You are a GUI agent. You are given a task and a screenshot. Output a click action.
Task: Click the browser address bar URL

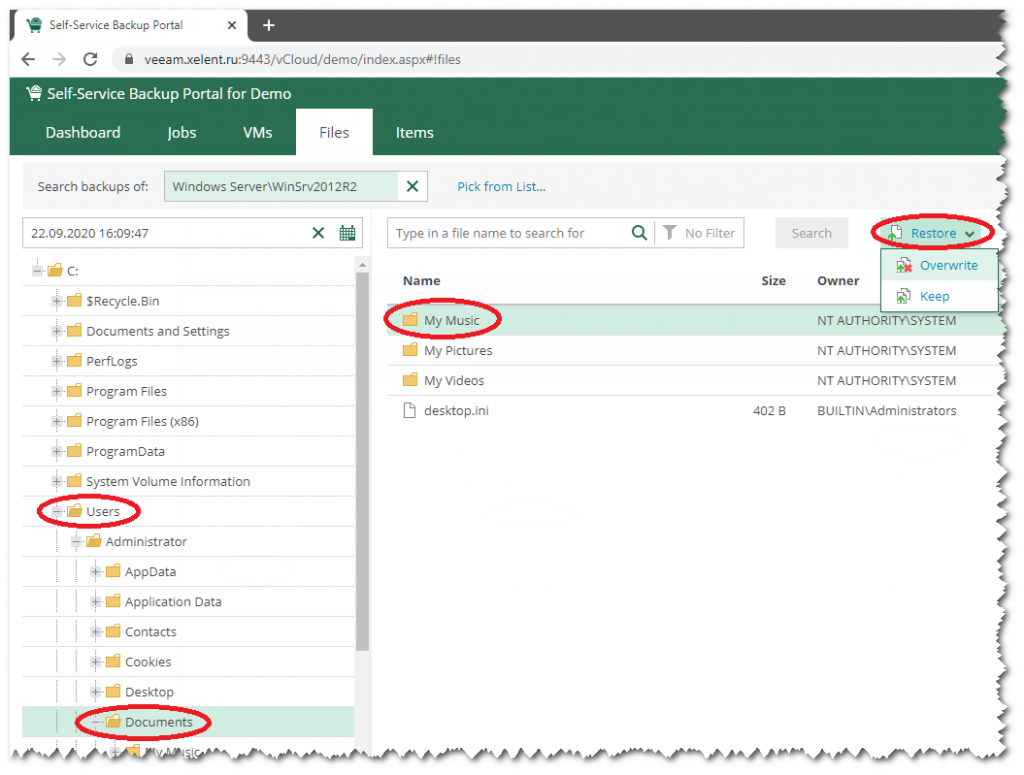(x=302, y=59)
